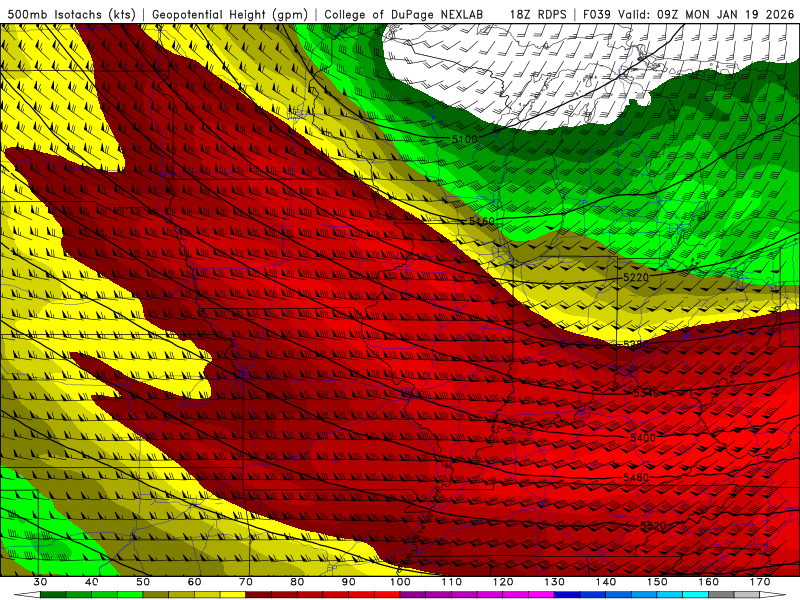The image size is (800, 600).
Task: Click the 5220 height contour label
Action: point(636,278)
